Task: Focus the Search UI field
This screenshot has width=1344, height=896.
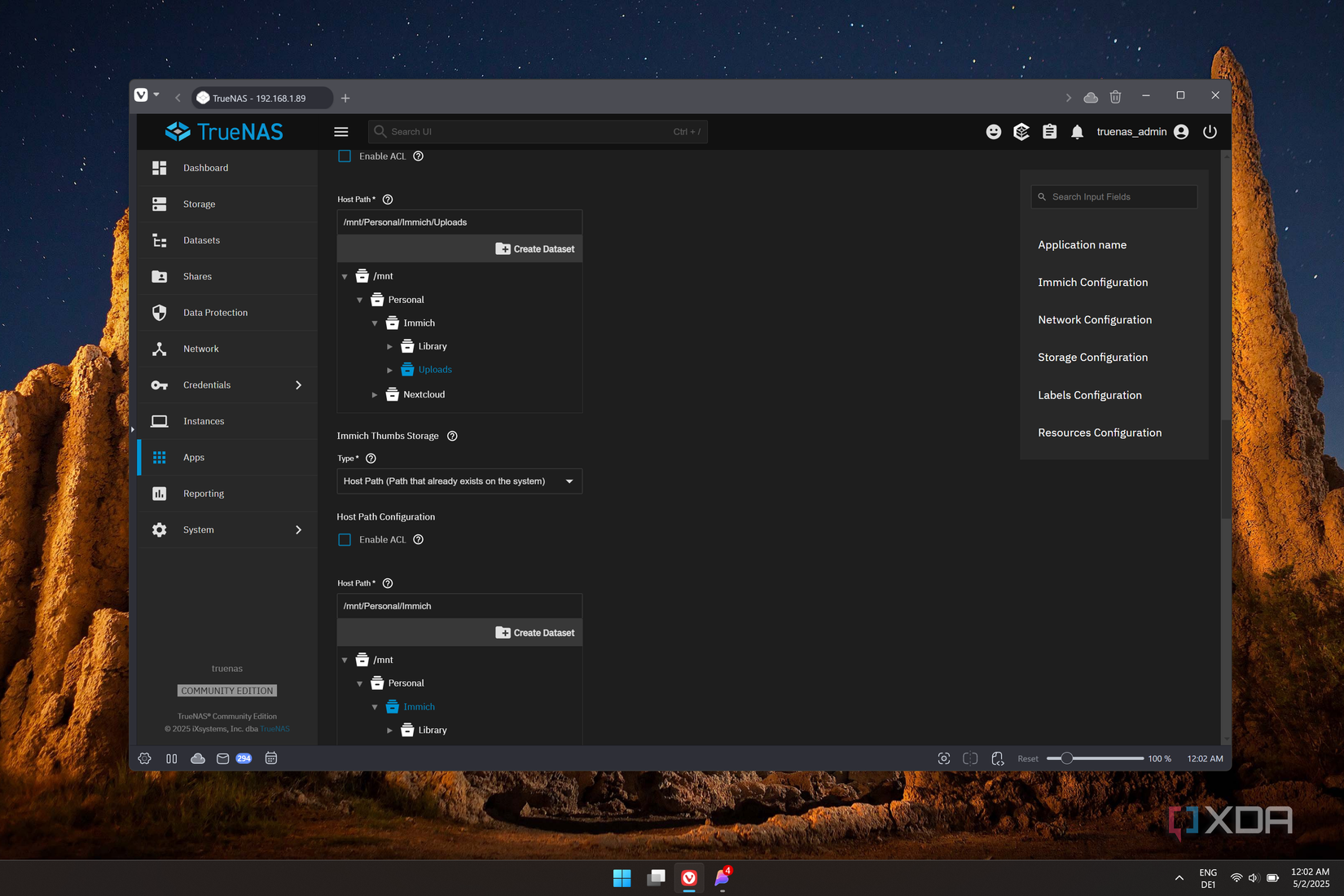Action: point(538,132)
